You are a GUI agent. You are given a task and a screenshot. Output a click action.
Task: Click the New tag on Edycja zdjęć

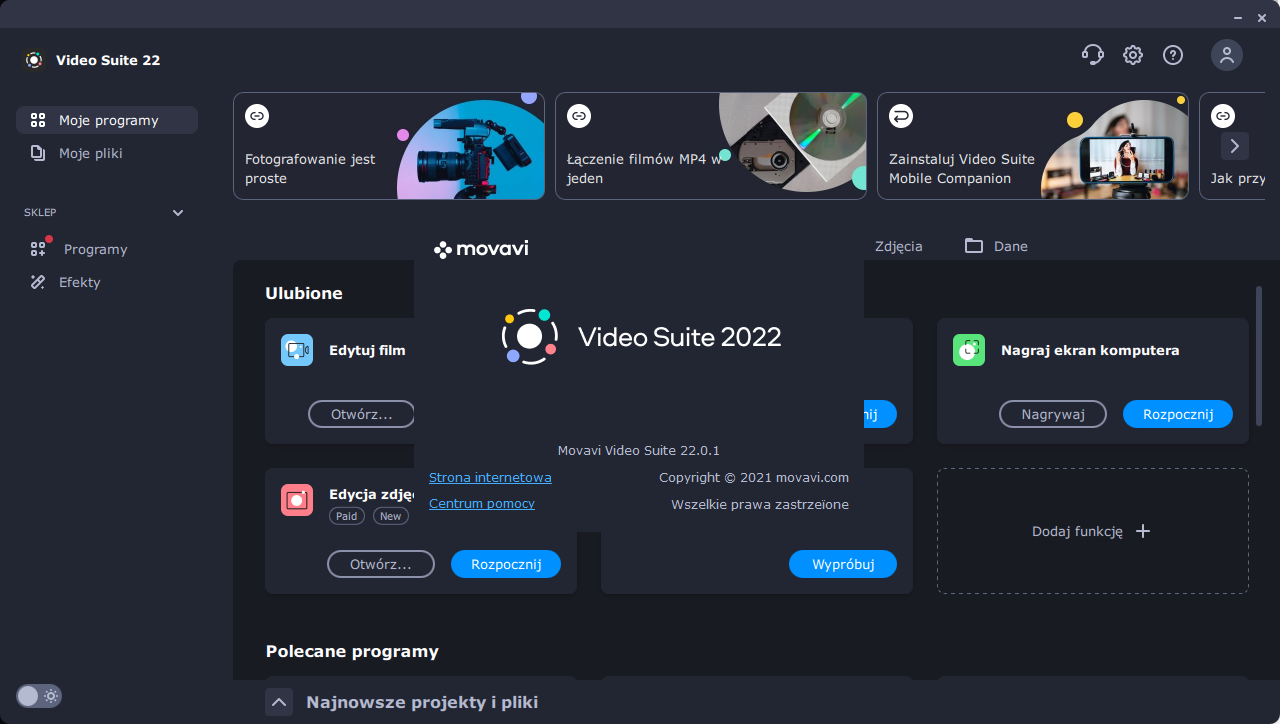coord(391,516)
